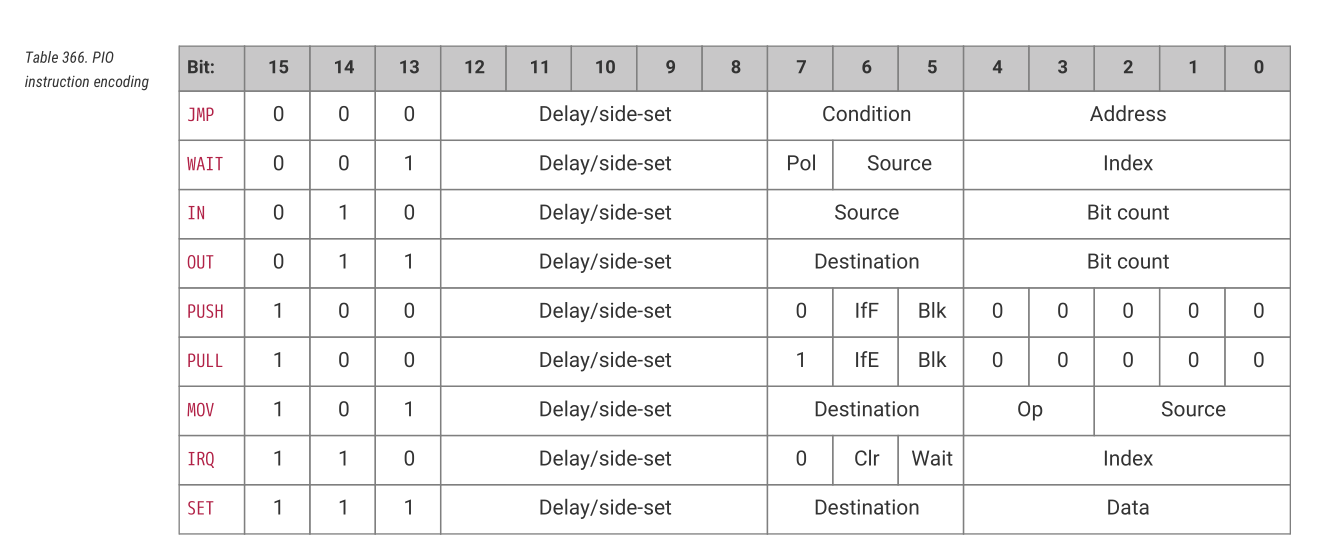Click the SET instruction name
1325x552 pixels.
201,508
